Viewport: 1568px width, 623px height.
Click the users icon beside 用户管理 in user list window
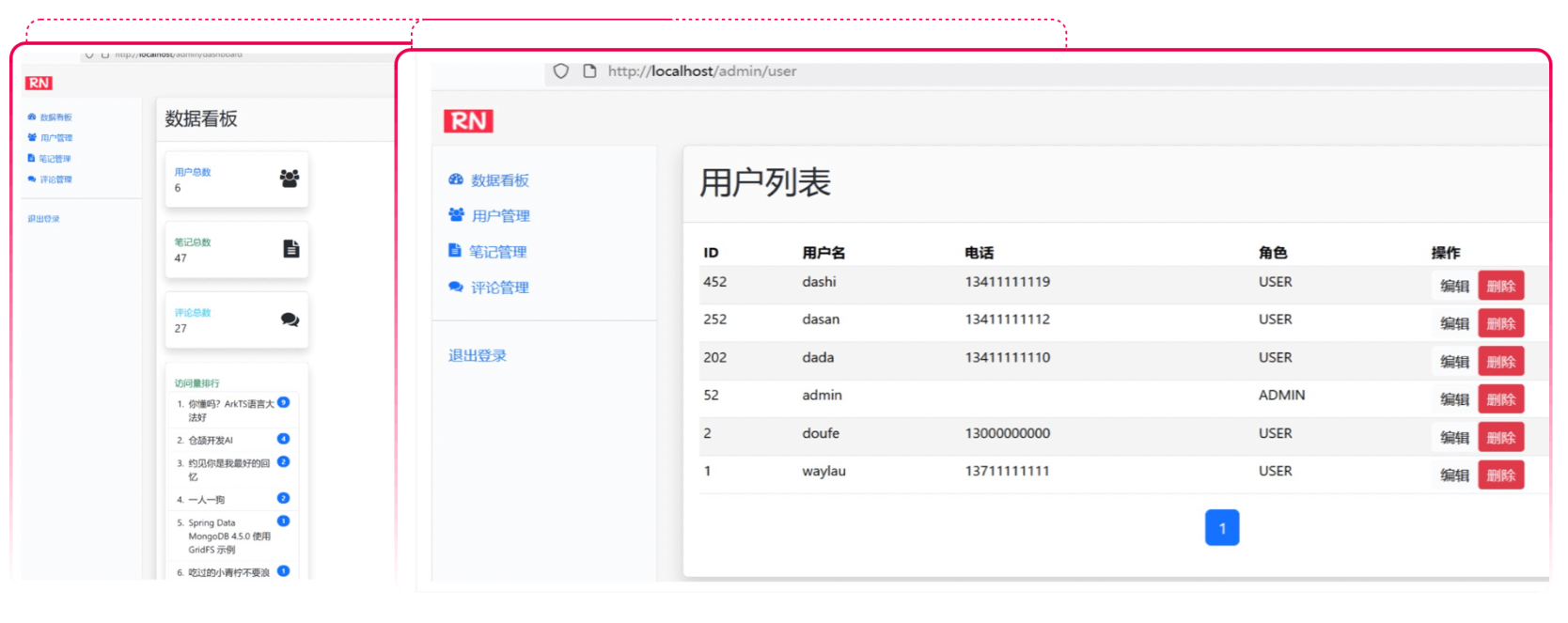456,215
